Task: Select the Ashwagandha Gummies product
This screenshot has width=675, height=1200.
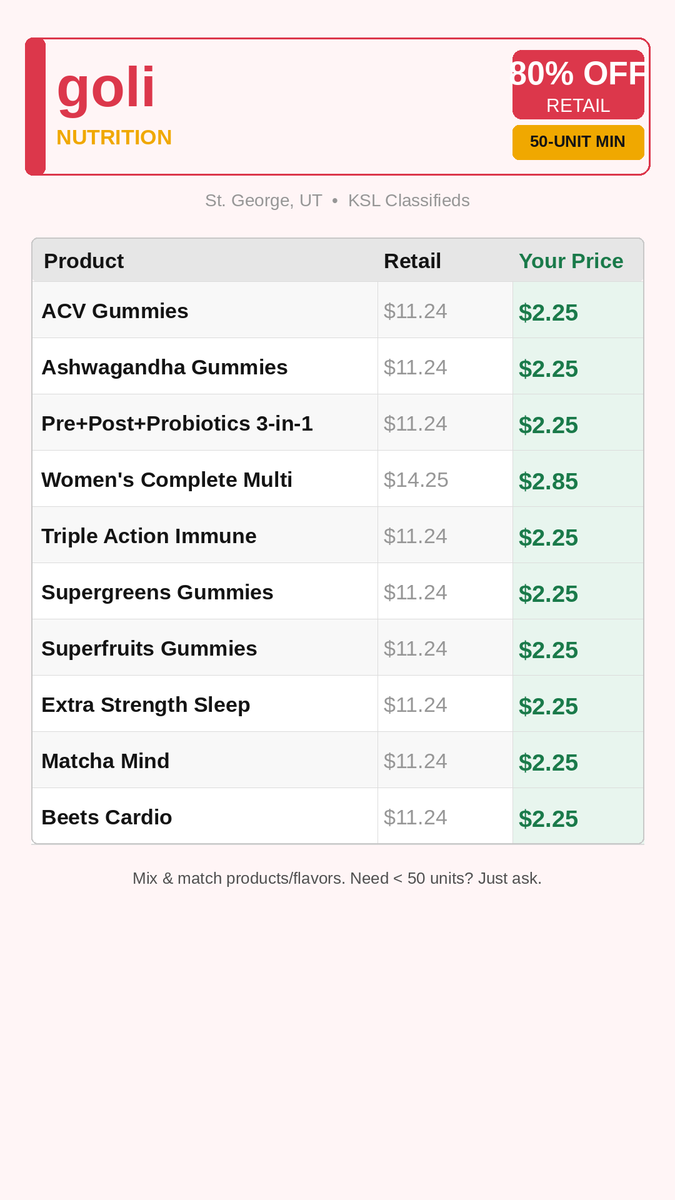Action: click(x=164, y=367)
